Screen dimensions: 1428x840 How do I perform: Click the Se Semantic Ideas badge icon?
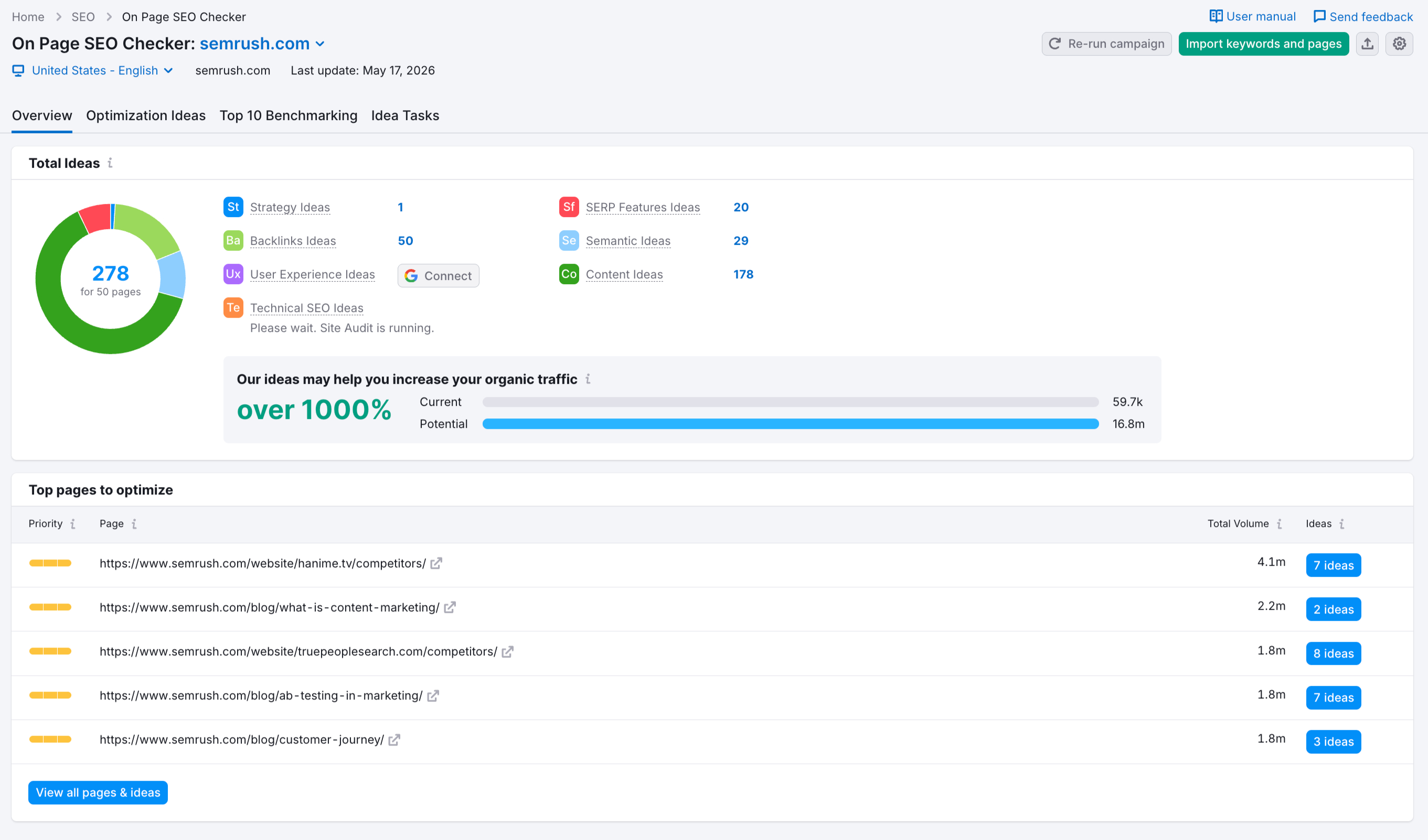coord(569,240)
